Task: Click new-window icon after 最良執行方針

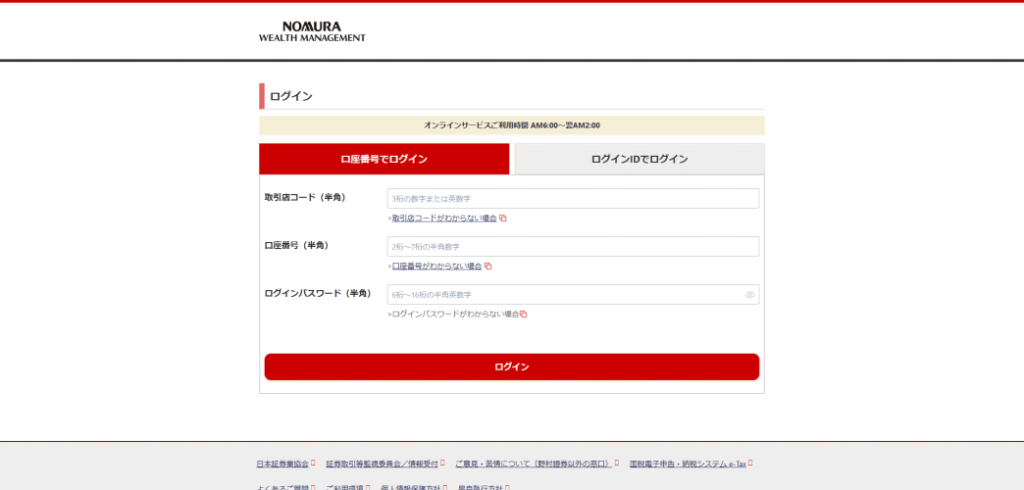Action: (x=507, y=487)
